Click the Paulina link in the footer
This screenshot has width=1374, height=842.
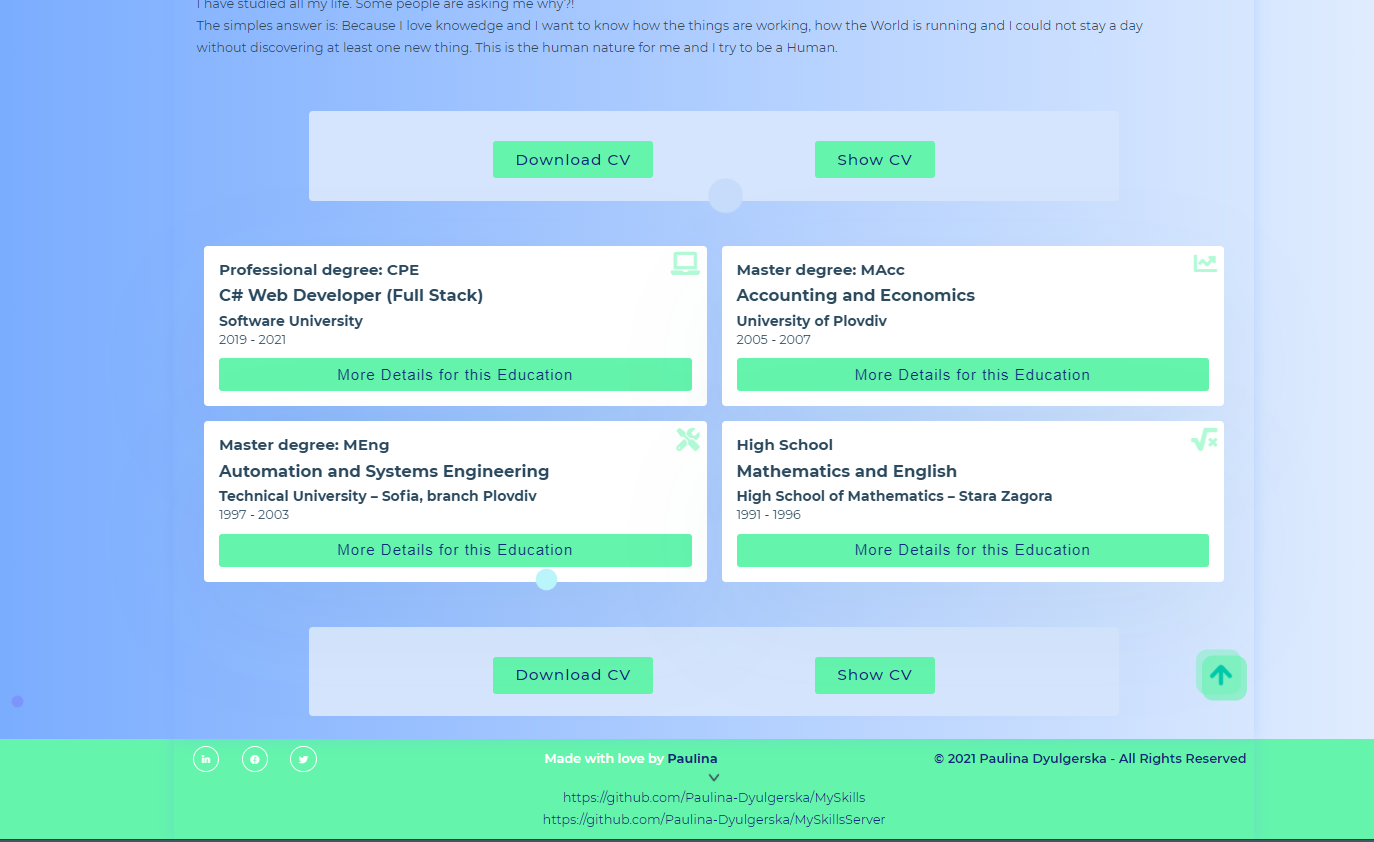point(692,758)
